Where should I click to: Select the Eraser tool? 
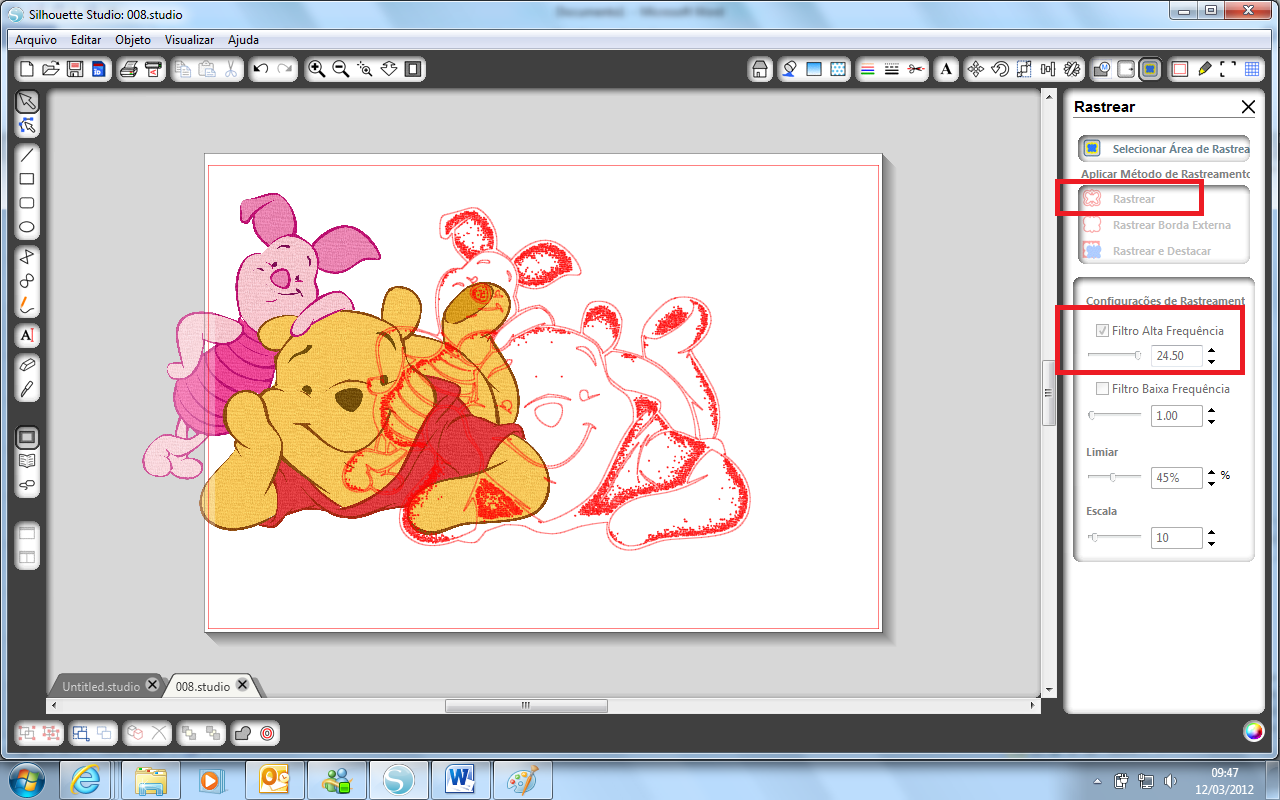pos(27,365)
